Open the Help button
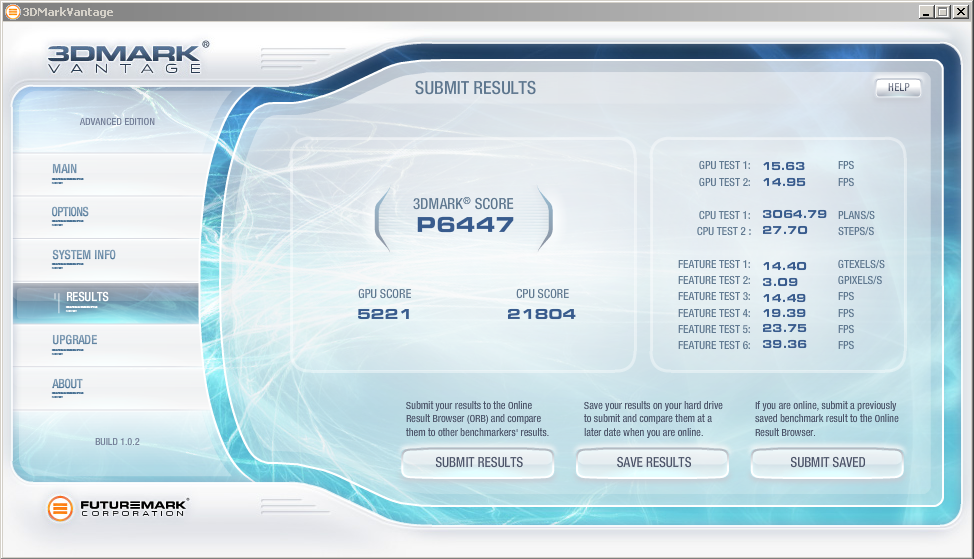 [x=898, y=88]
